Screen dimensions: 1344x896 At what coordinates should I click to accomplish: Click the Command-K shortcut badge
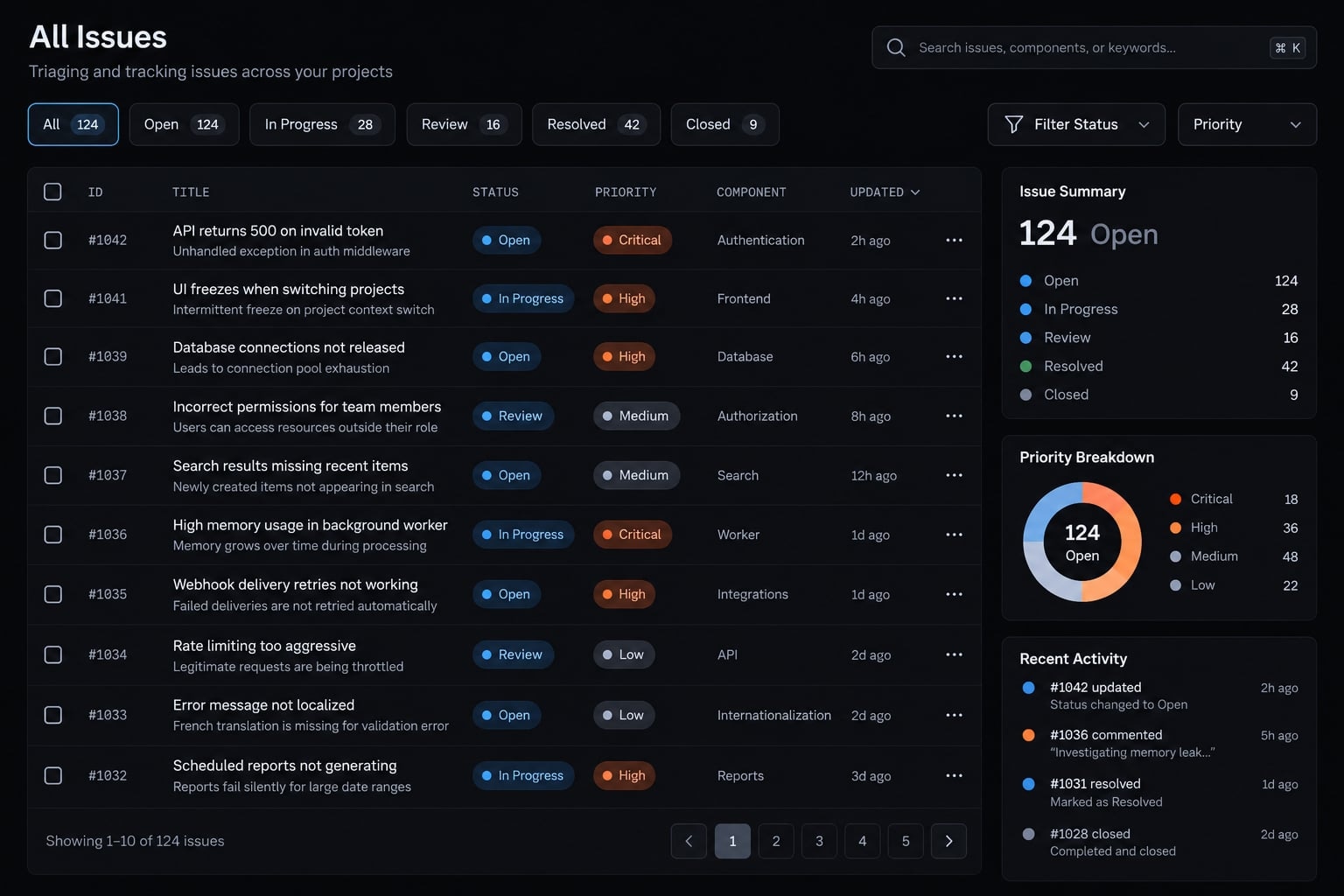click(1287, 47)
